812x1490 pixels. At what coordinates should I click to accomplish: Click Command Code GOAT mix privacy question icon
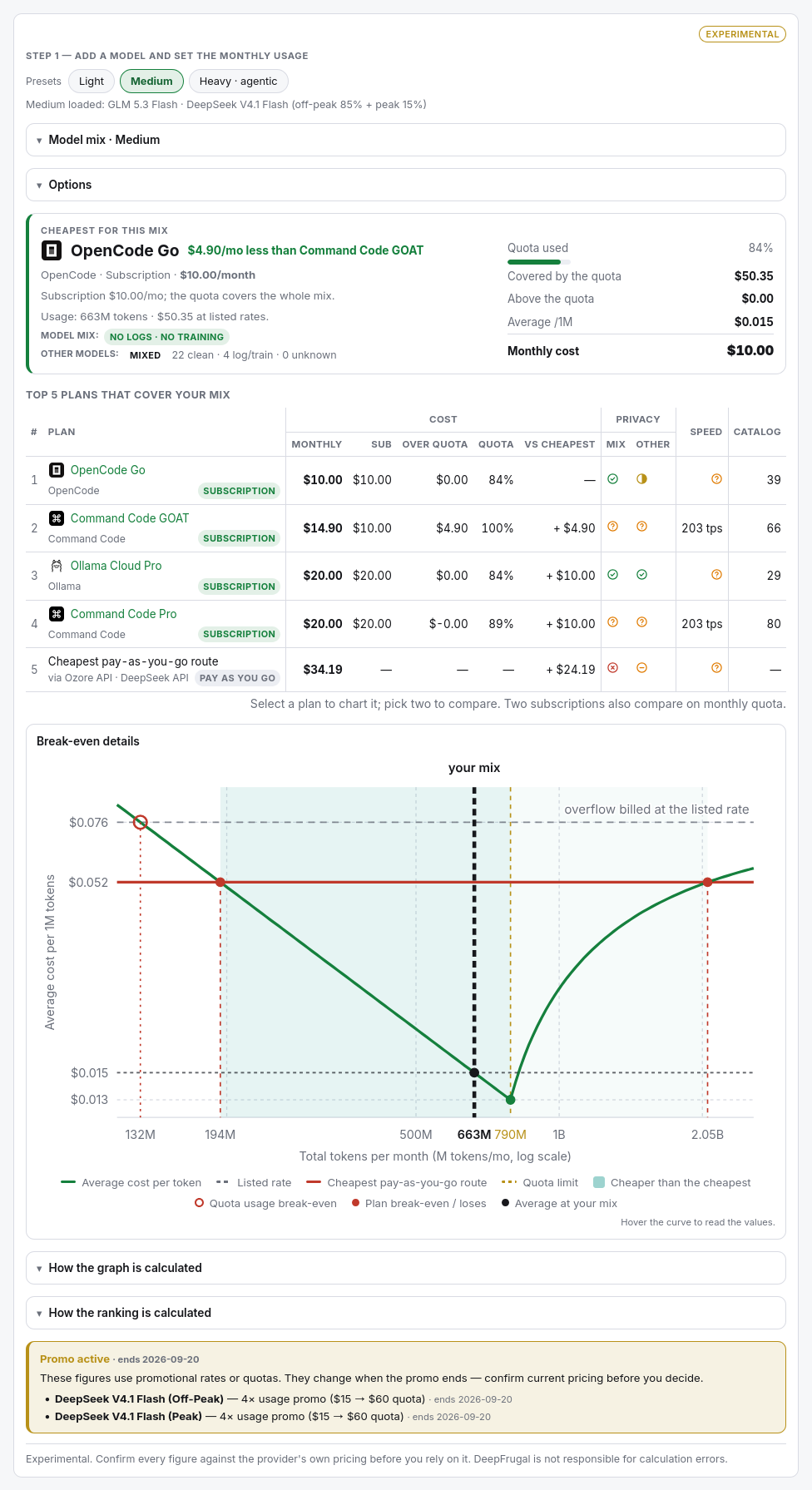click(613, 527)
